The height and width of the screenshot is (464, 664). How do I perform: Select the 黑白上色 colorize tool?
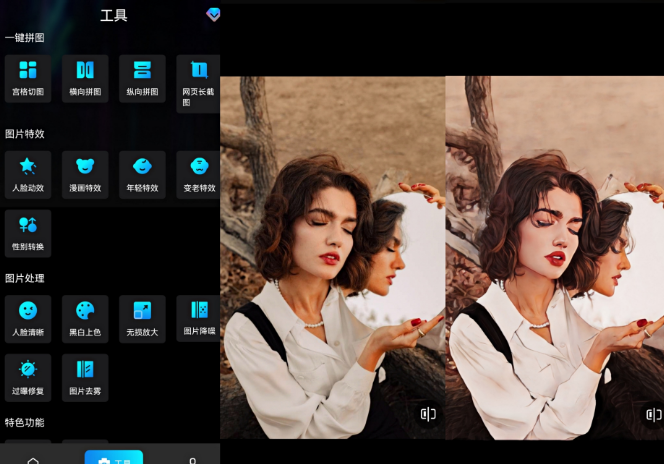coord(85,319)
